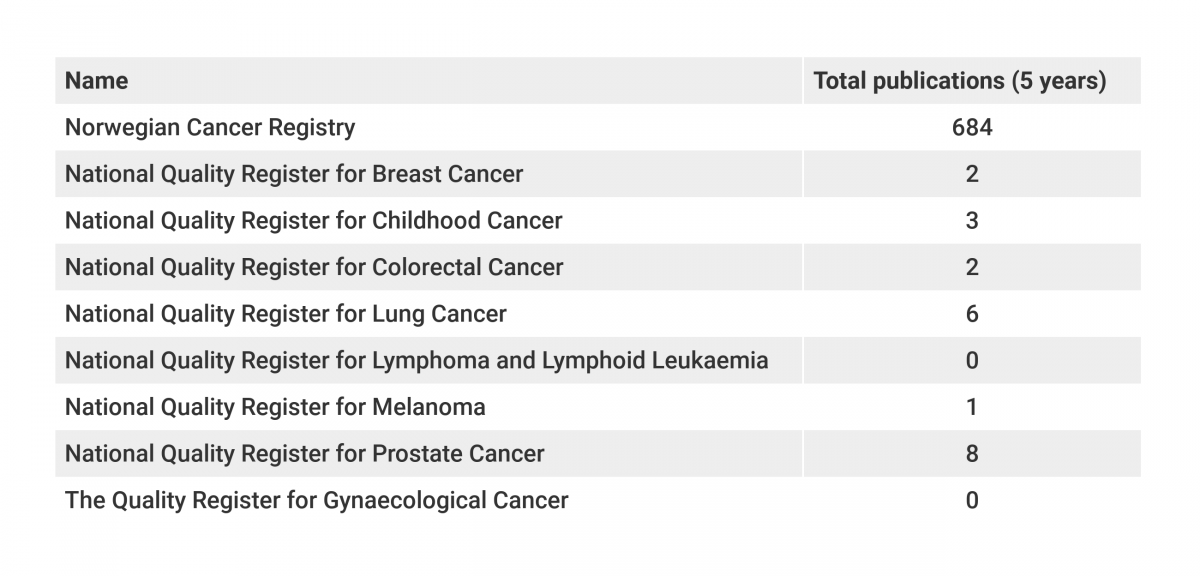The width and height of the screenshot is (1200, 576).
Task: Click the publication count for Childhood Cancer
Action: [972, 221]
